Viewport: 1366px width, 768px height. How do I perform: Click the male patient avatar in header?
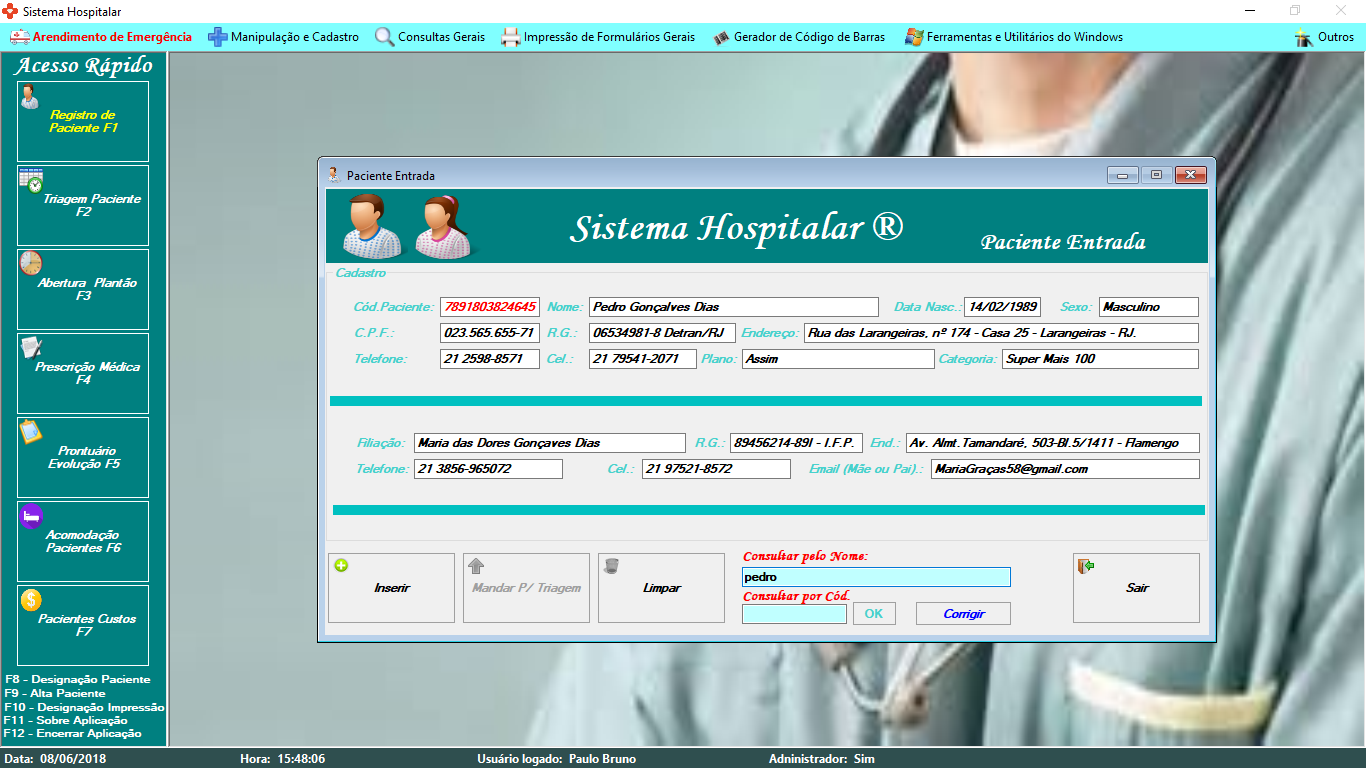372,226
